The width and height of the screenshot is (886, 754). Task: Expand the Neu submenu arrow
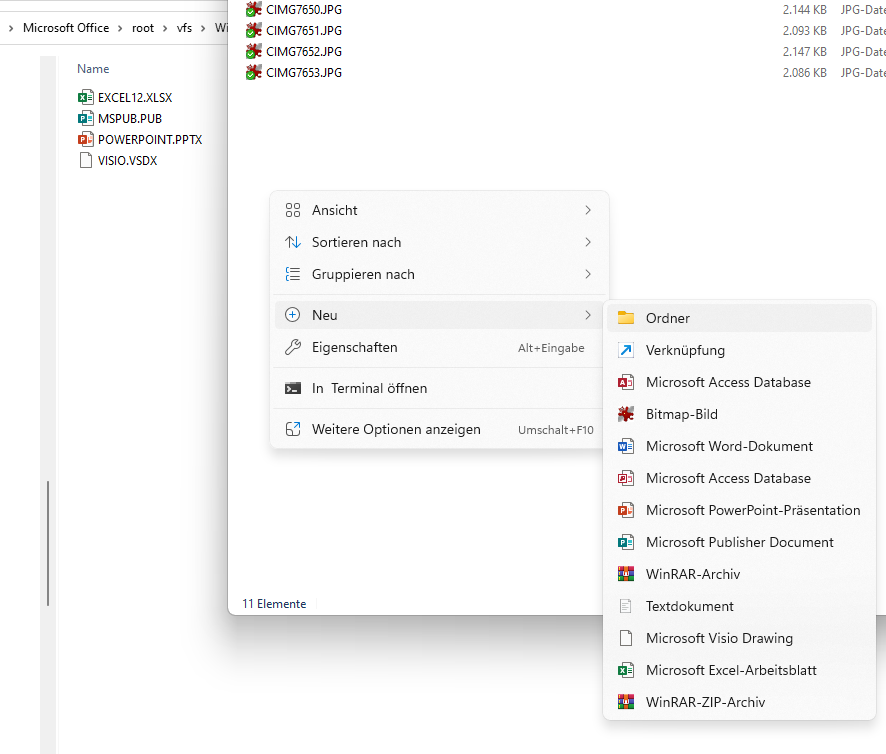tap(588, 315)
